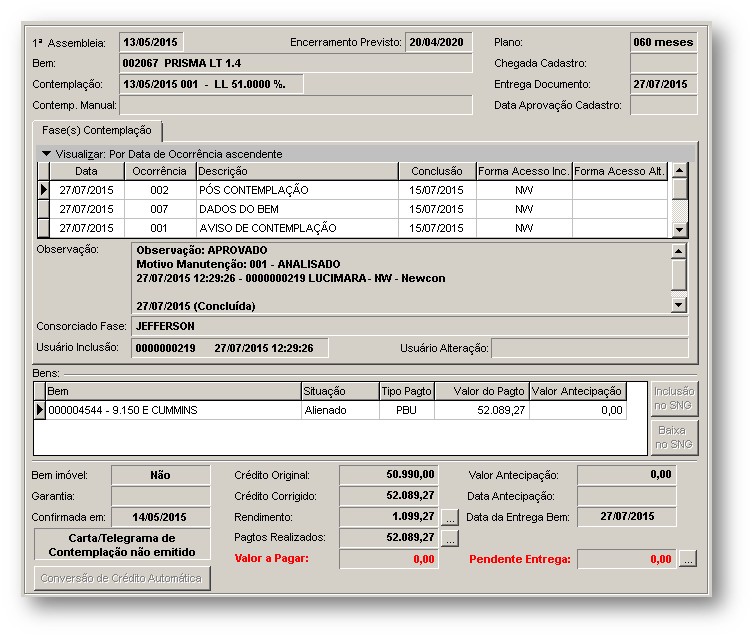754x639 pixels.
Task: Click row selector of PÓS CONTEMPLAÇÃO
Action: coord(43,190)
